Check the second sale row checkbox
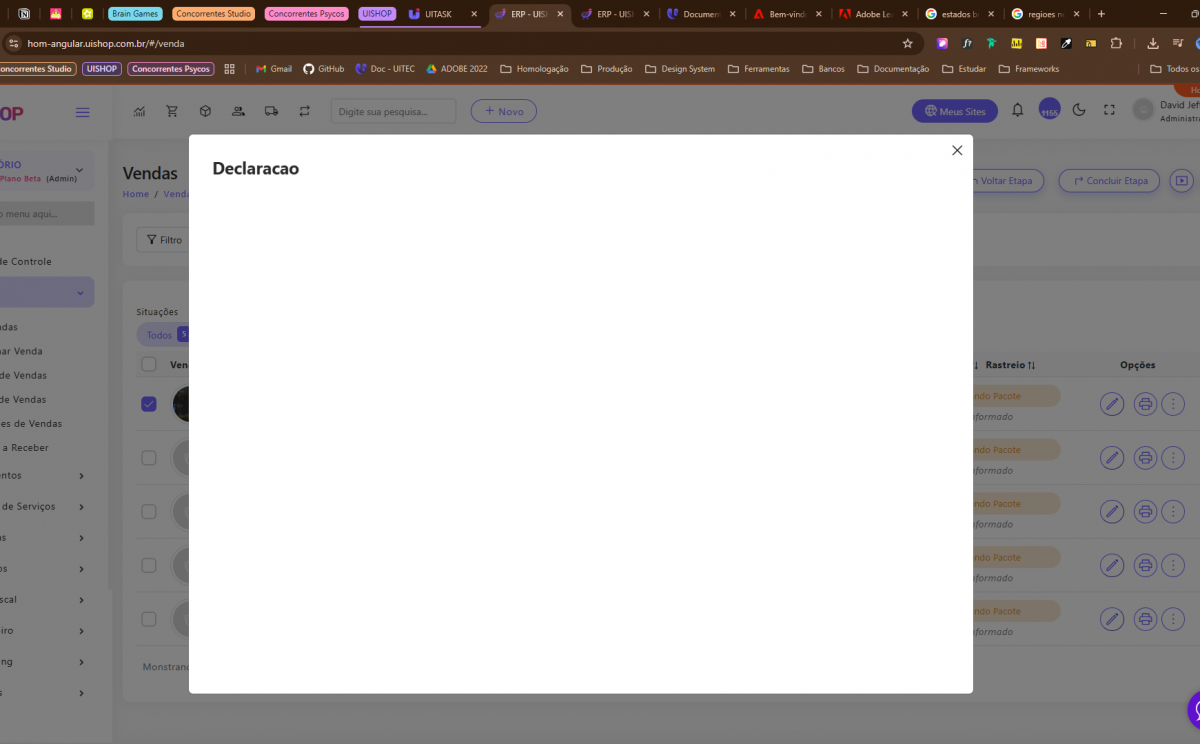Viewport: 1200px width, 744px height. tap(149, 458)
